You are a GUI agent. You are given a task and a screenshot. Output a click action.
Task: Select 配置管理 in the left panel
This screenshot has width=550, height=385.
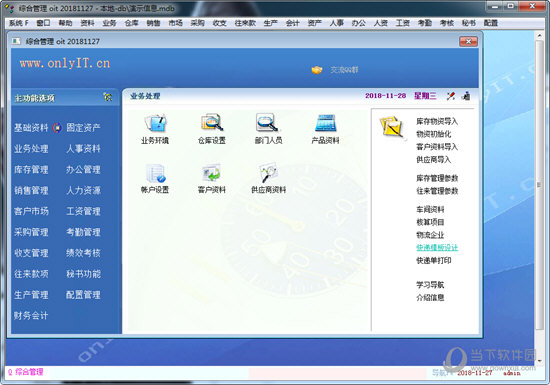click(83, 295)
